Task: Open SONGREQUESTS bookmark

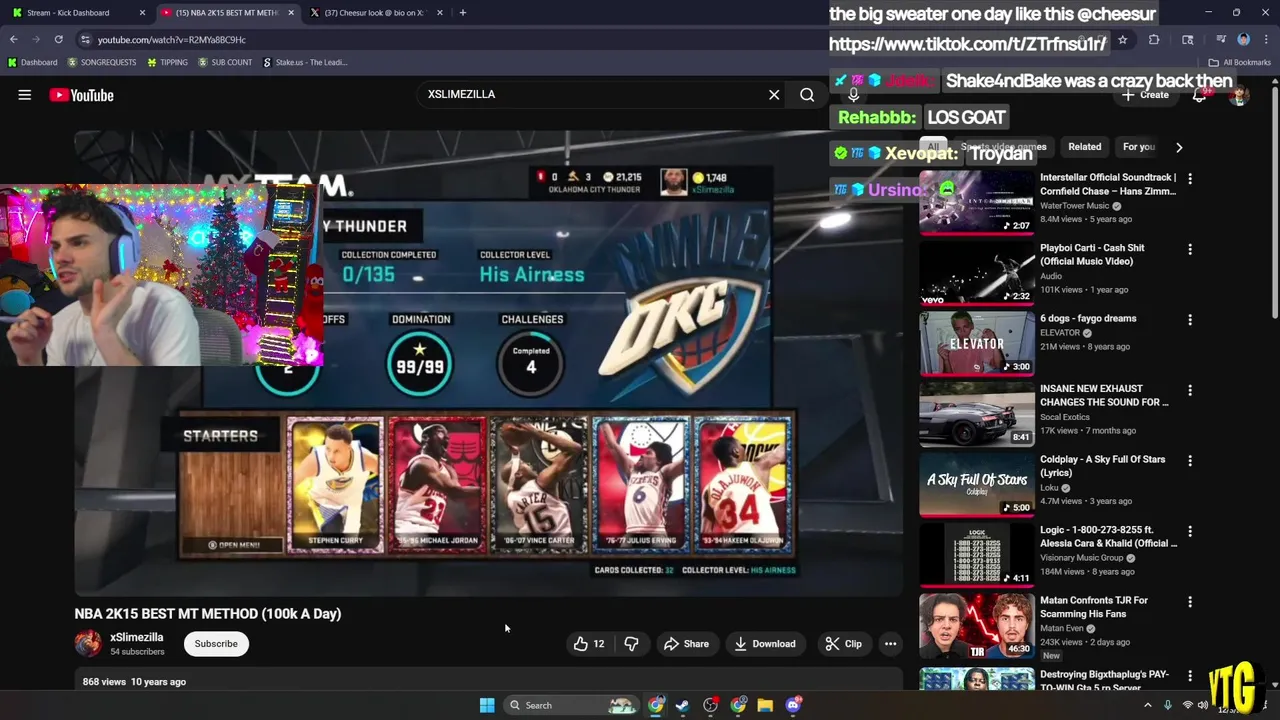Action: (x=102, y=62)
